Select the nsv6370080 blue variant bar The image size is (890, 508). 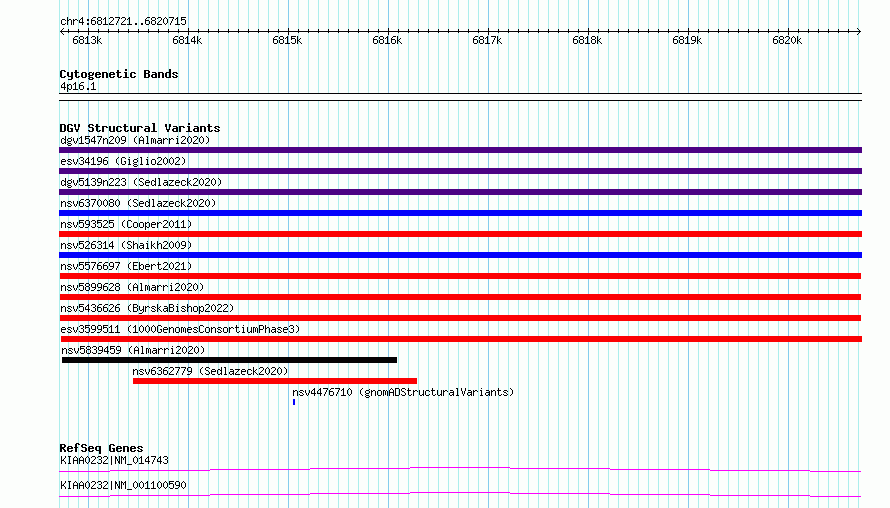460,213
